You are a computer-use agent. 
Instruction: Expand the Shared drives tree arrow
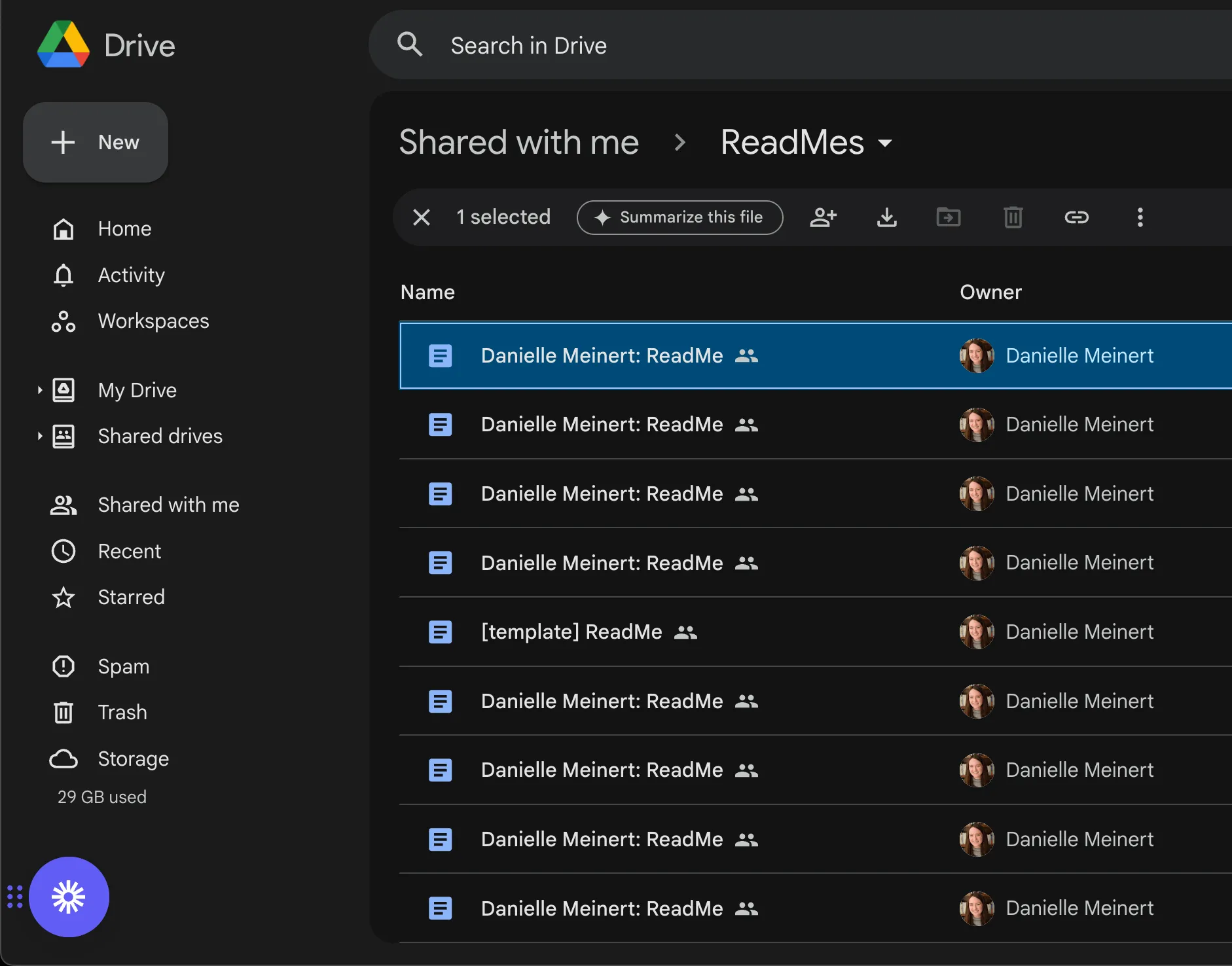click(x=40, y=436)
